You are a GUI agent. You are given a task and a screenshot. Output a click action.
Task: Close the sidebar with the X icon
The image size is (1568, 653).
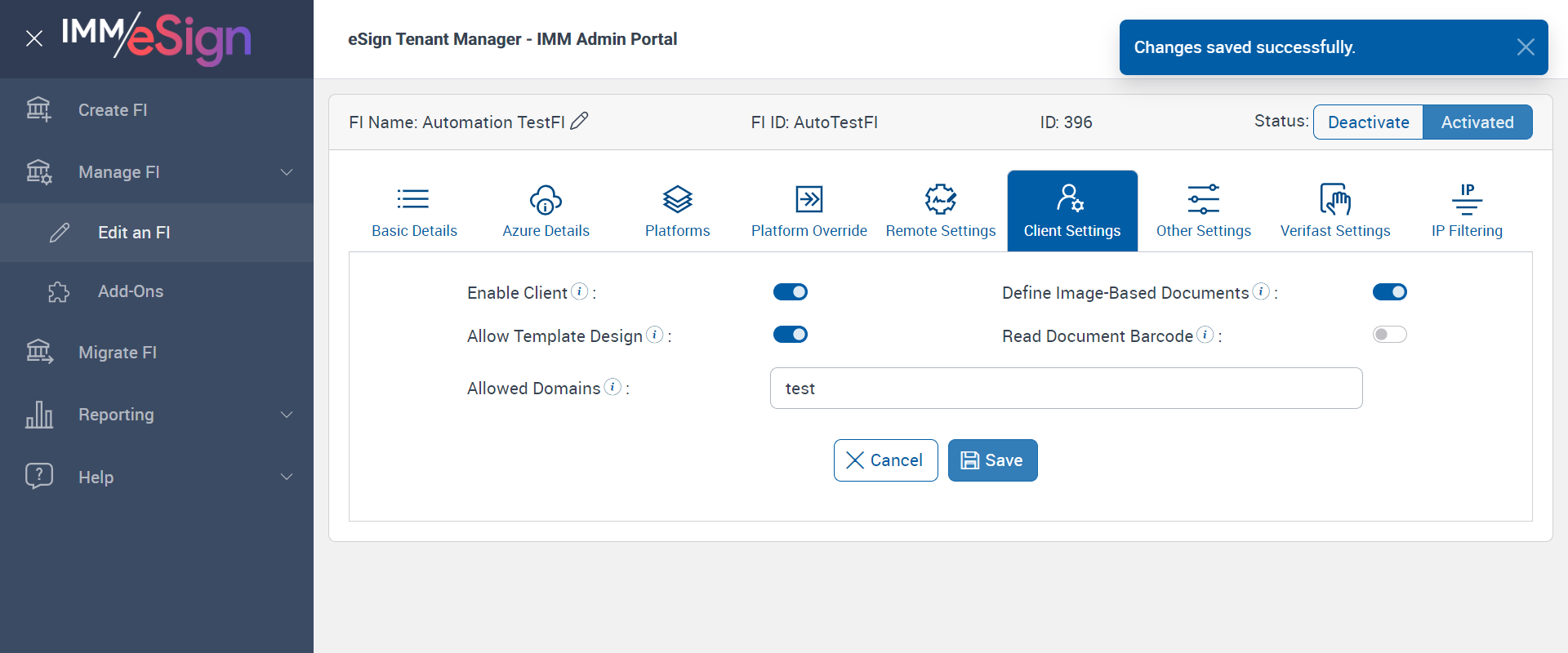(x=33, y=38)
